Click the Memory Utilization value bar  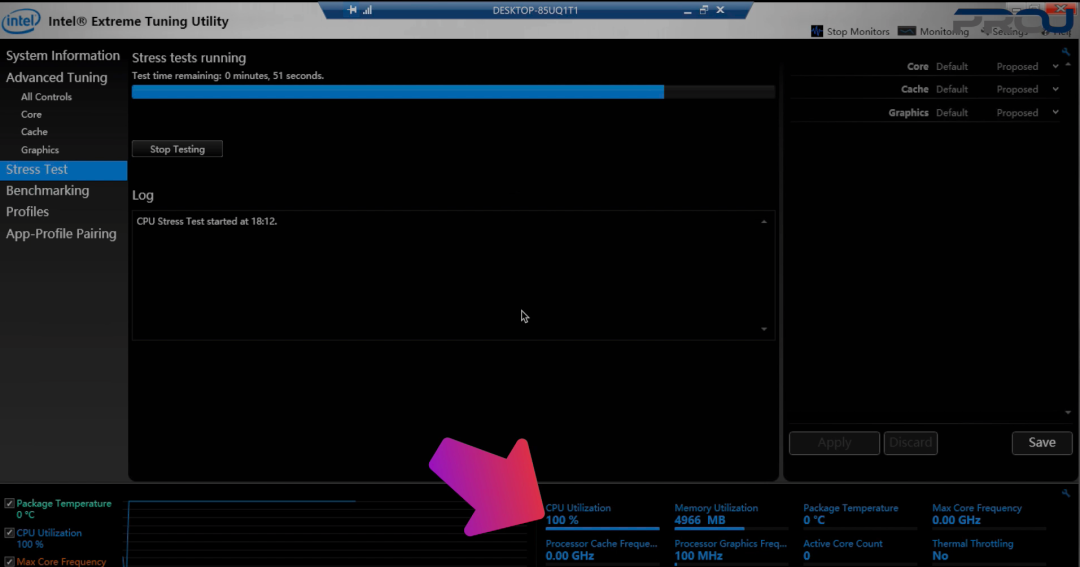click(731, 528)
